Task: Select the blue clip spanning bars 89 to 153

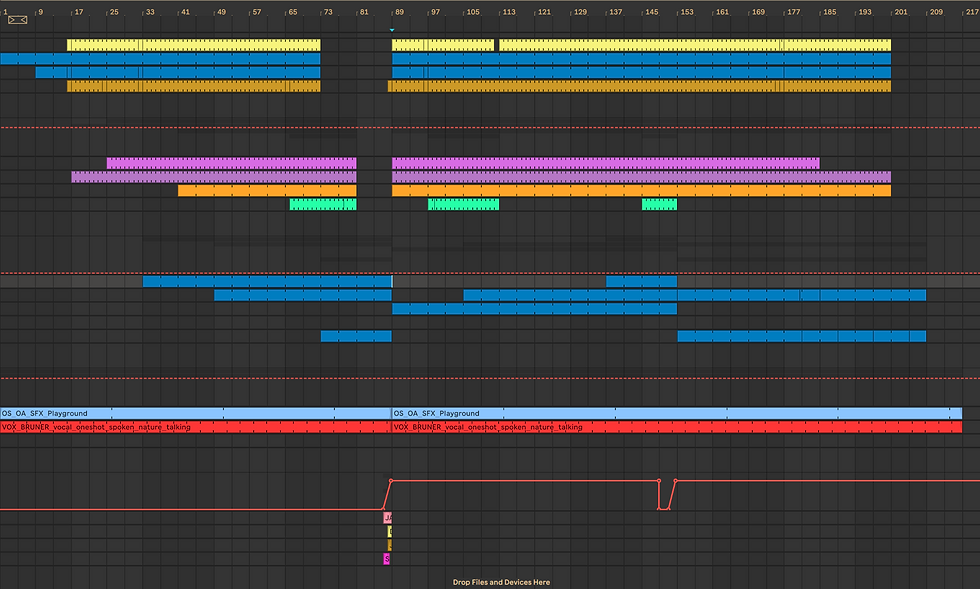Action: pos(534,309)
